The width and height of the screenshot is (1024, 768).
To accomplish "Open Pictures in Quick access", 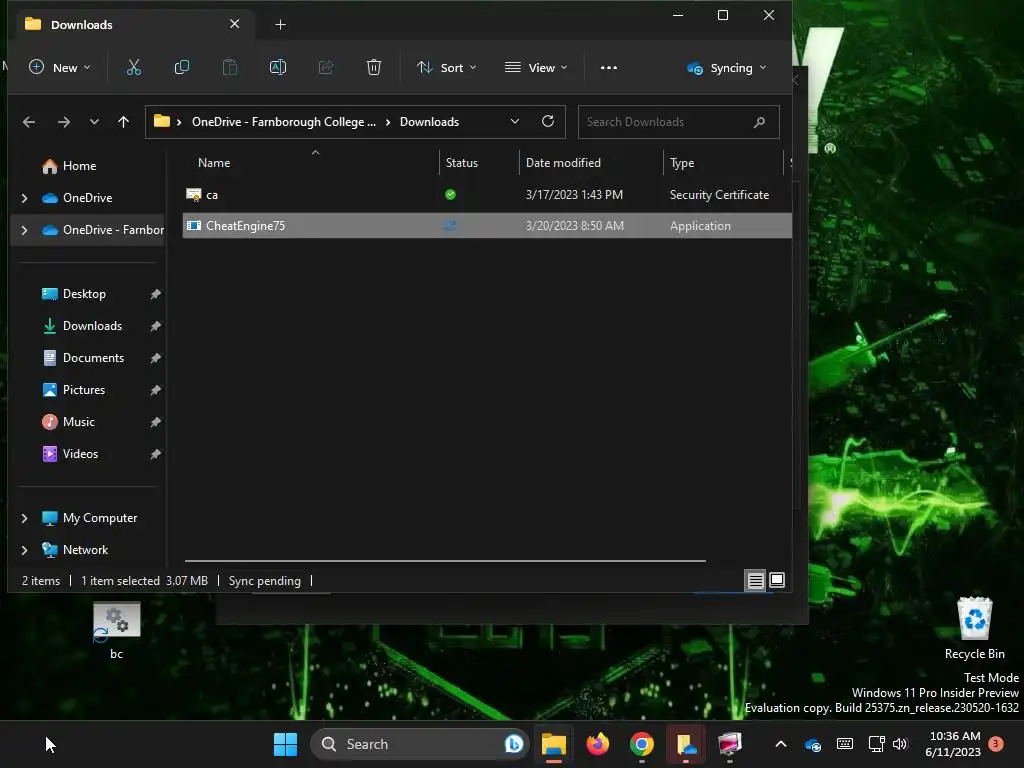I will pos(73,390).
